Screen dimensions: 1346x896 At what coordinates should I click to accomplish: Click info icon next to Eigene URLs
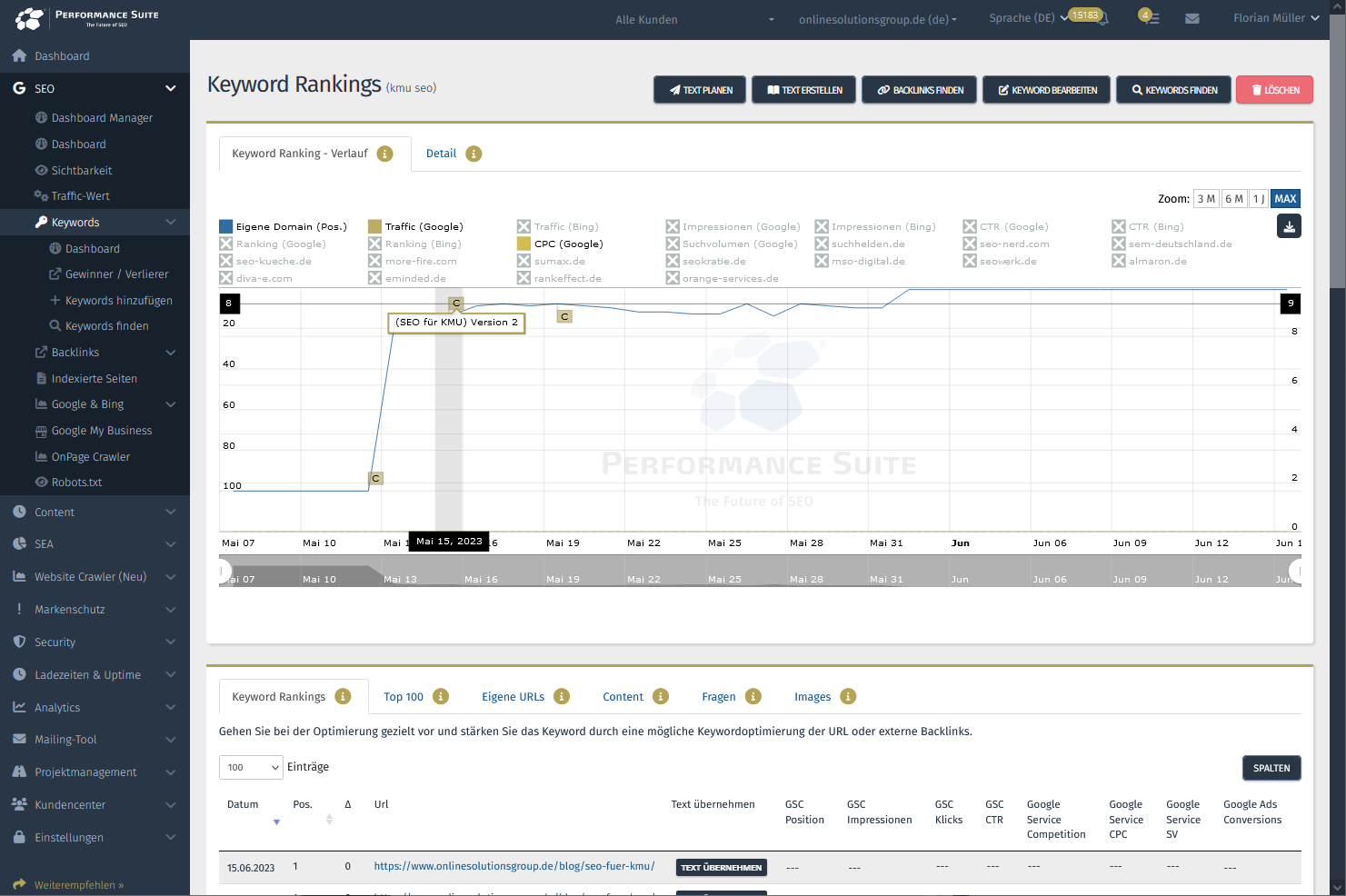pyautogui.click(x=562, y=696)
